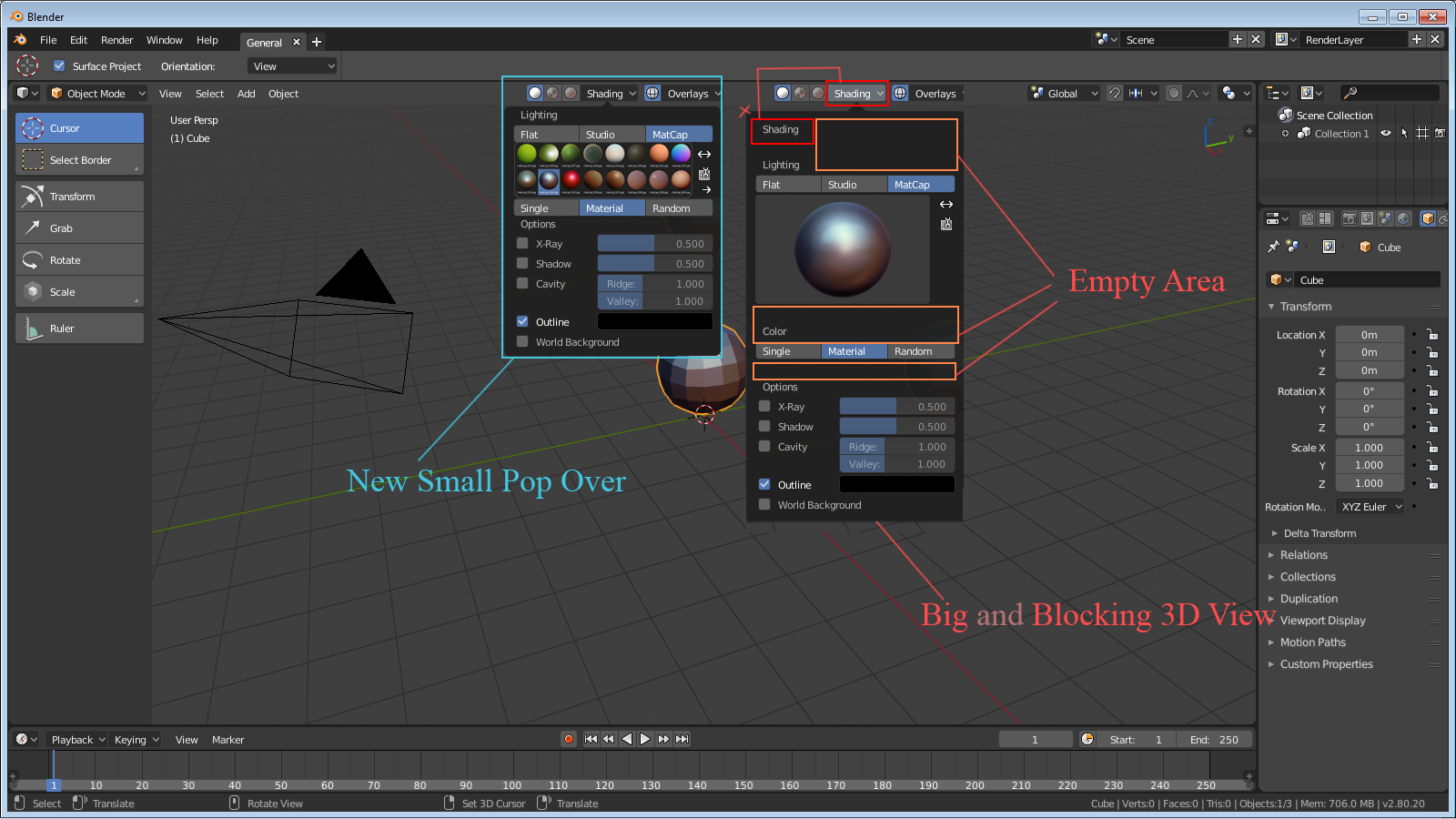
Task: Enable Cavity in the right Shading popover
Action: (764, 447)
